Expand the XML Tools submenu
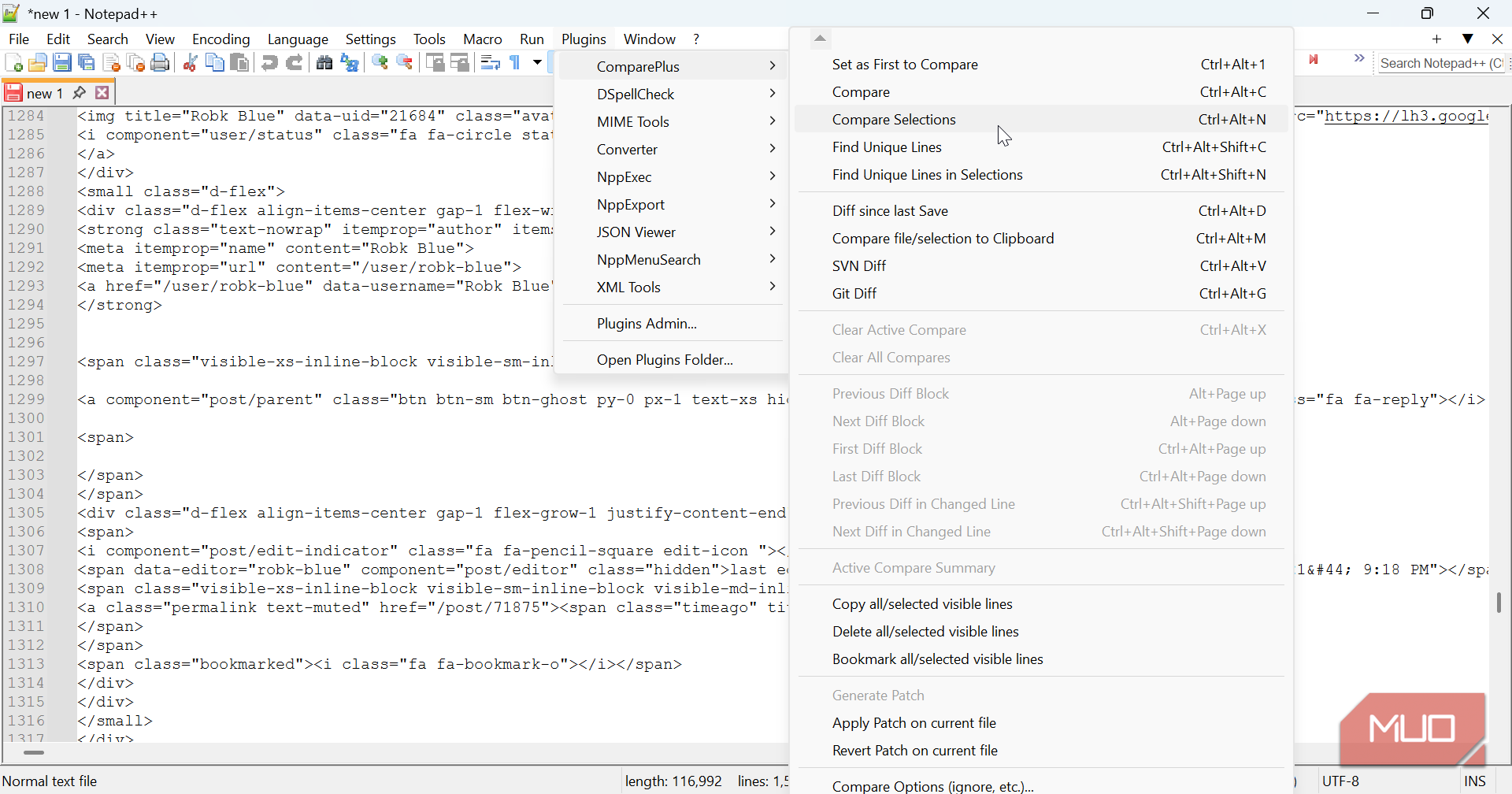The height and width of the screenshot is (794, 1512). pyautogui.click(x=673, y=288)
